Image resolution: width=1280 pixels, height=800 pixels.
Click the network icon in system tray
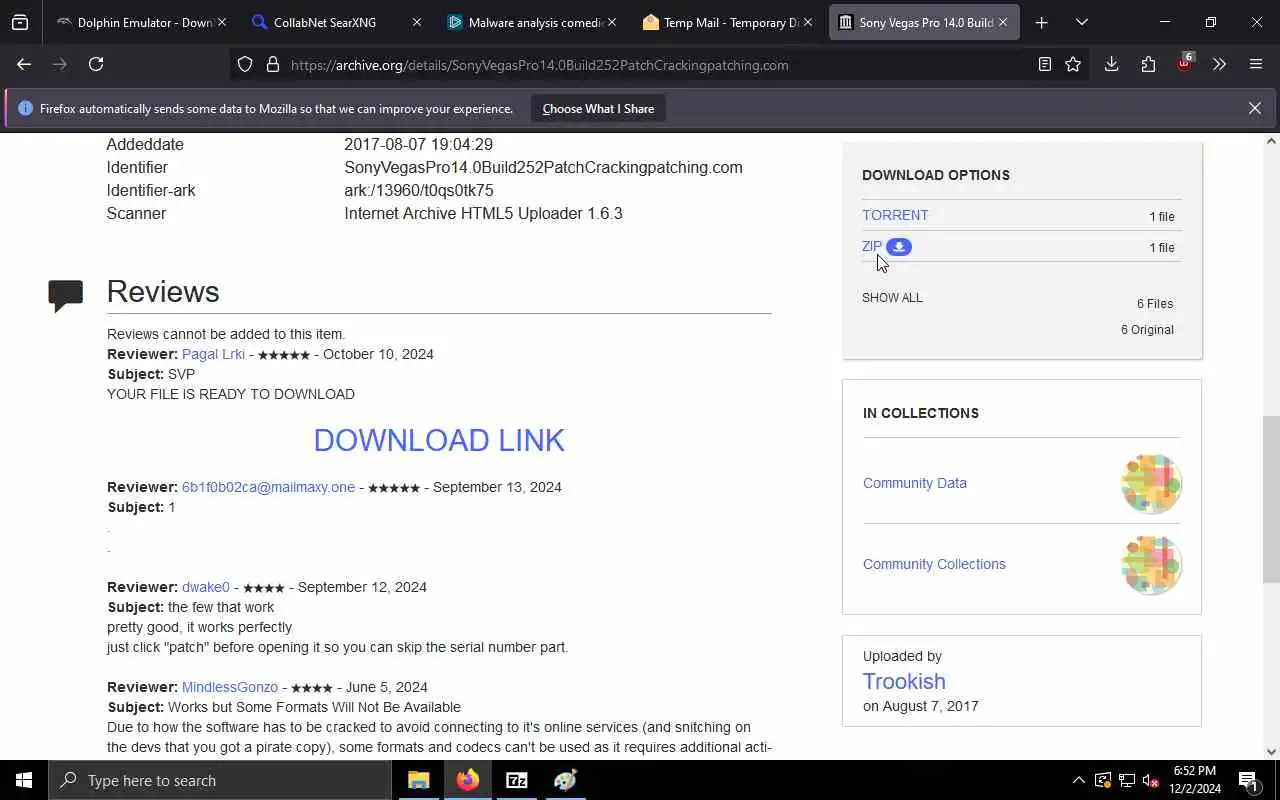point(1127,780)
